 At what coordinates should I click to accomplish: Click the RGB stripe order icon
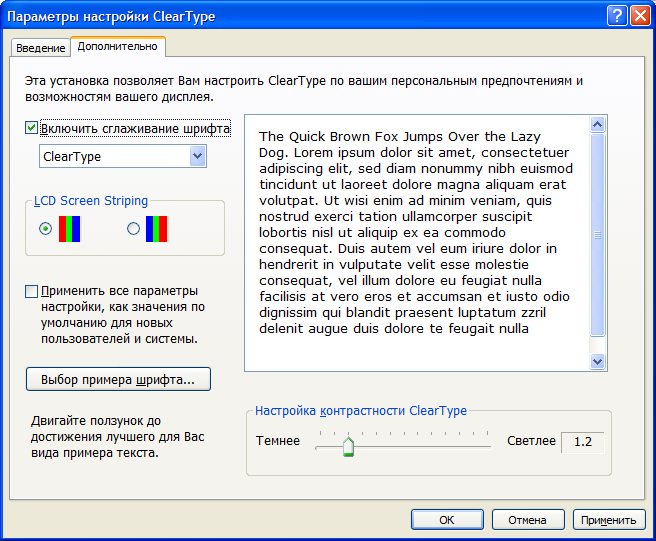[x=69, y=229]
